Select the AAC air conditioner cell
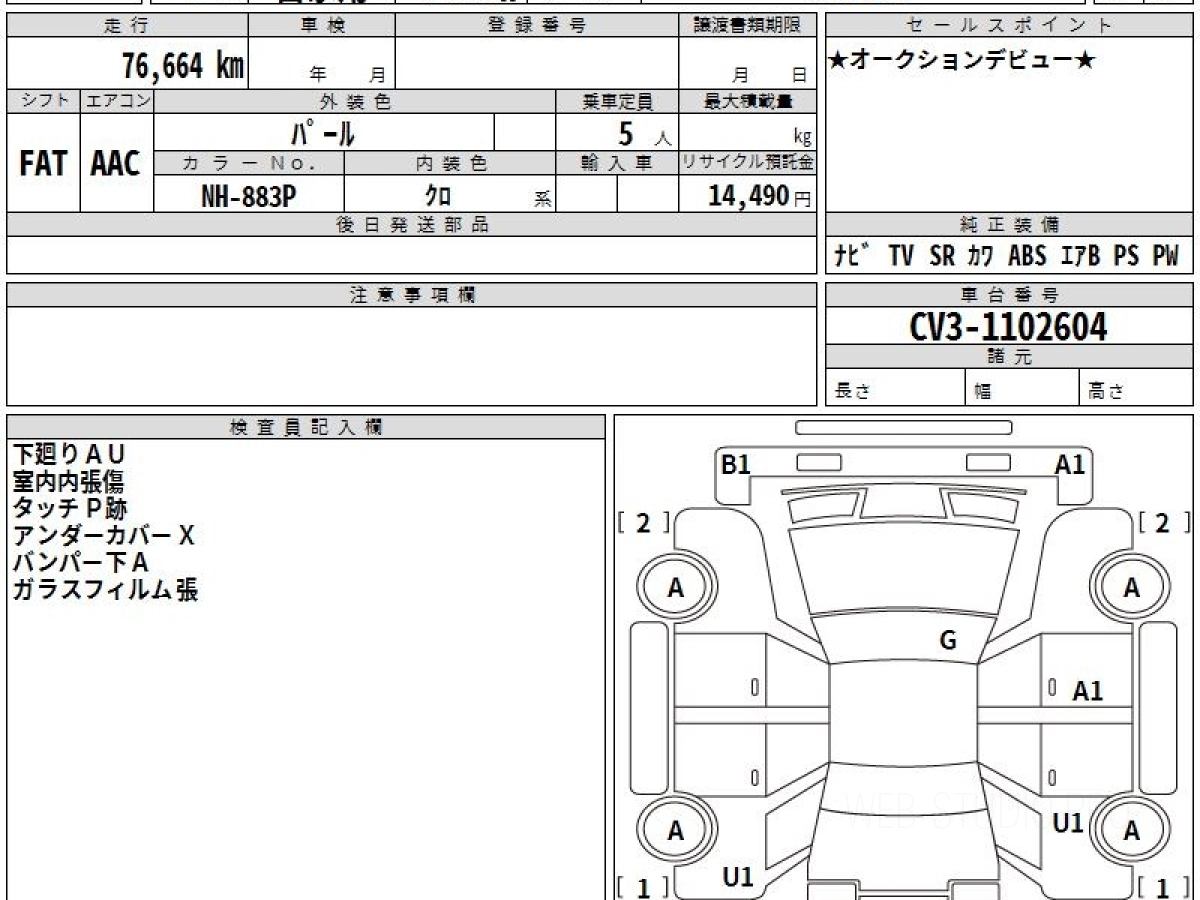 [116, 164]
